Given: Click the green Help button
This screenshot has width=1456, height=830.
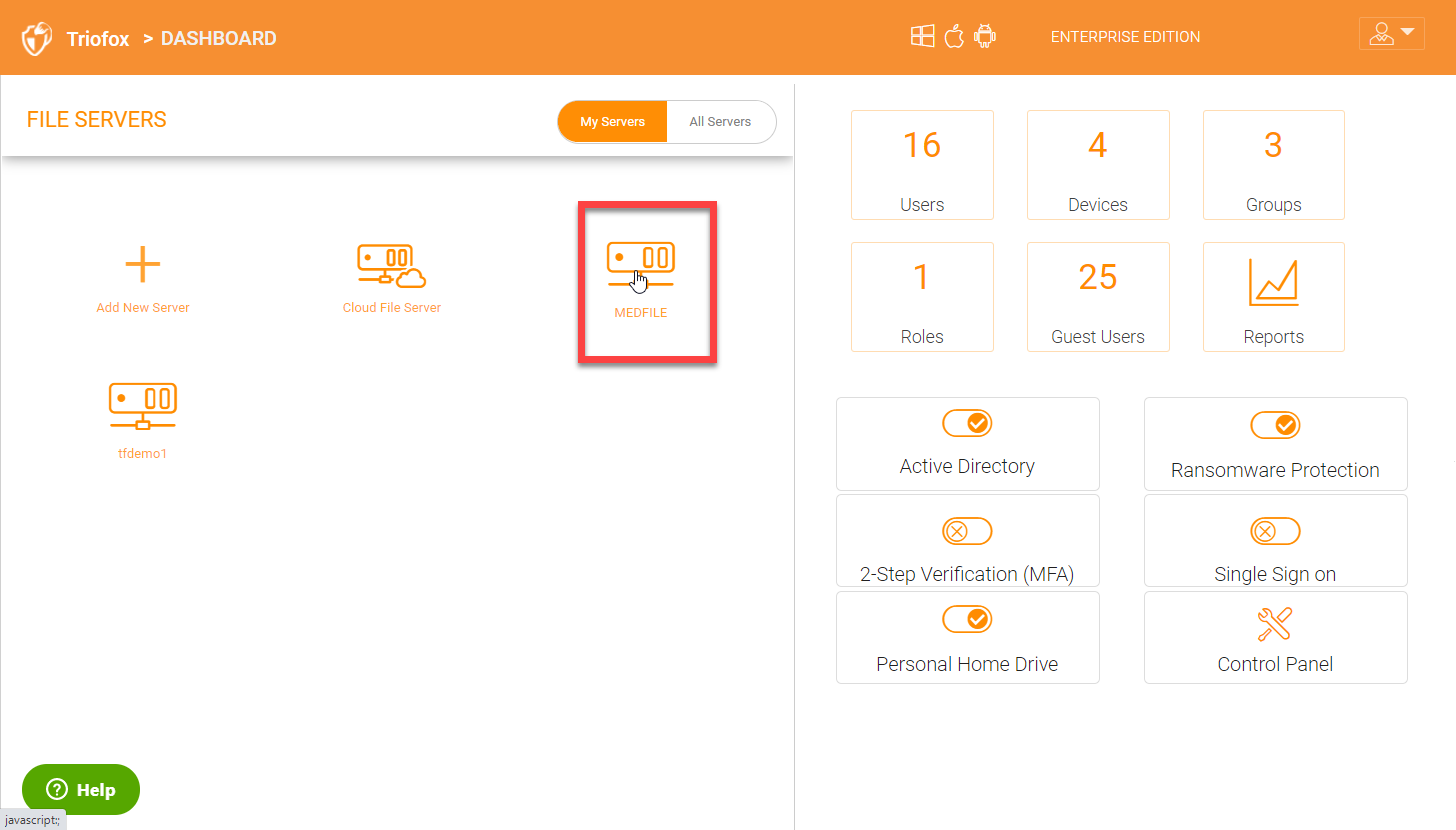Looking at the screenshot, I should (x=81, y=790).
